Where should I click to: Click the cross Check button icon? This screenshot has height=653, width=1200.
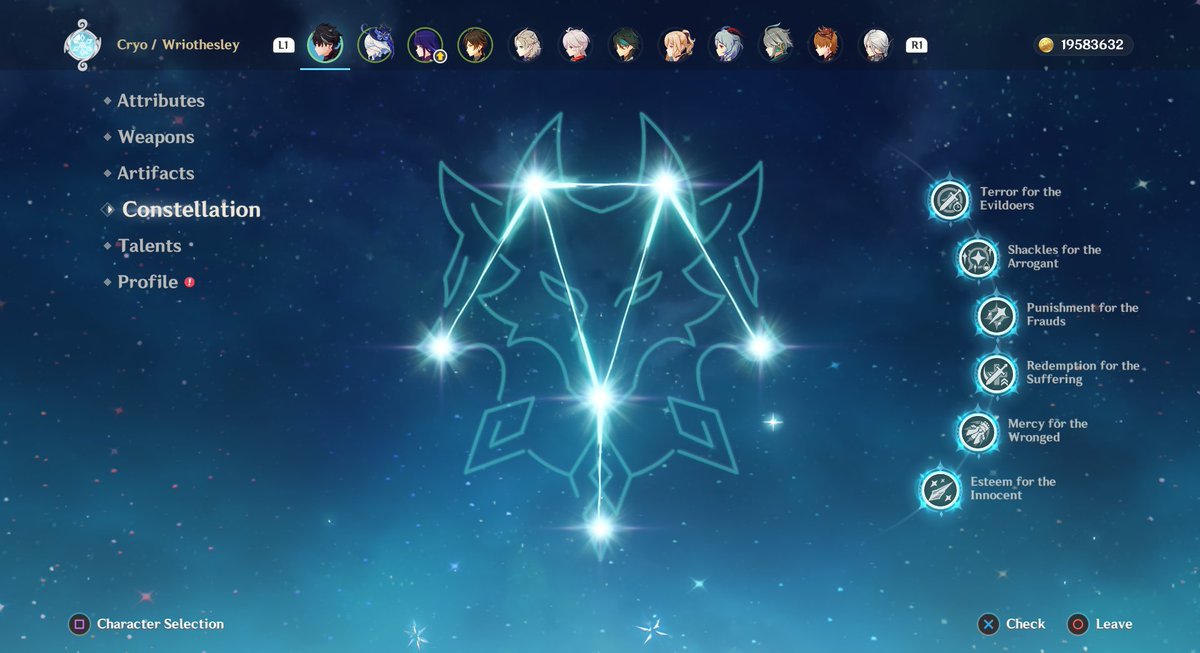coord(988,624)
